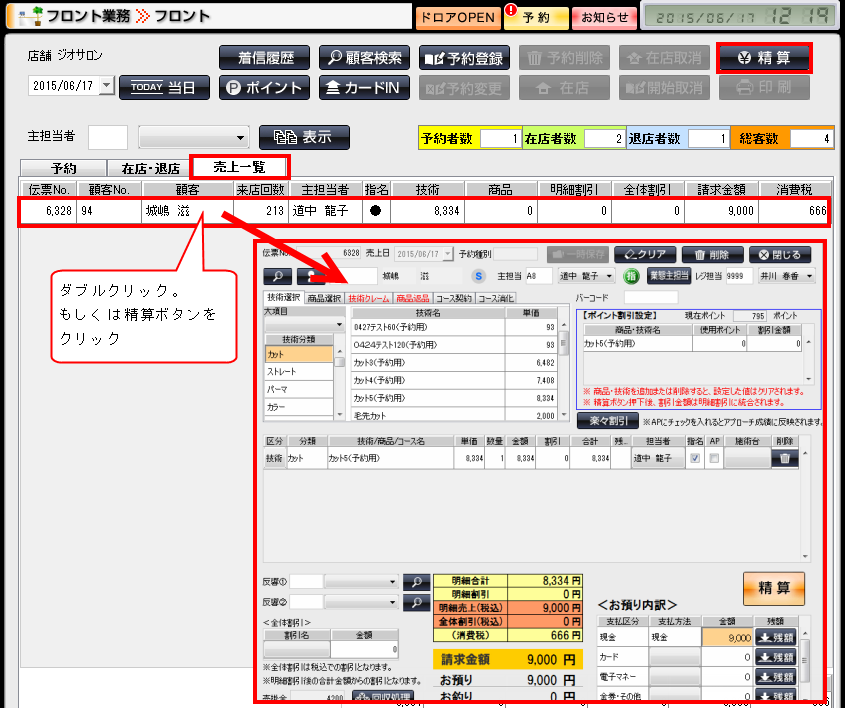Open the store date dropdown 2015/06/17

coord(107,87)
